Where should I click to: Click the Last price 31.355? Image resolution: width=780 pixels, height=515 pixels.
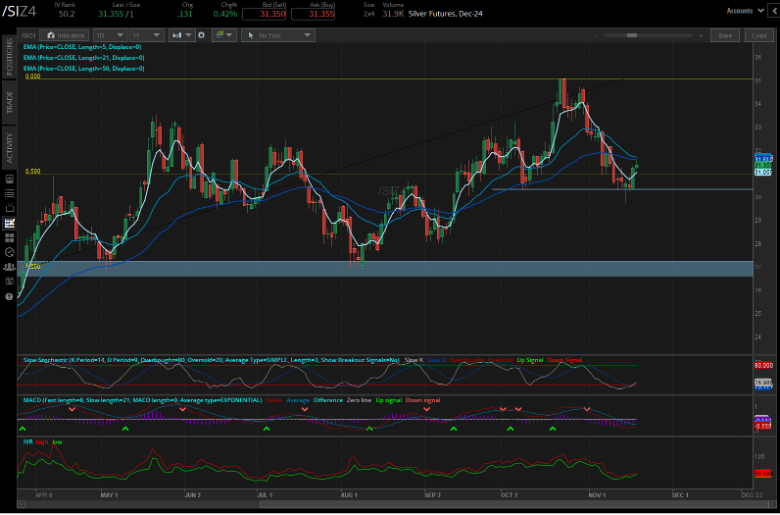pyautogui.click(x=110, y=14)
